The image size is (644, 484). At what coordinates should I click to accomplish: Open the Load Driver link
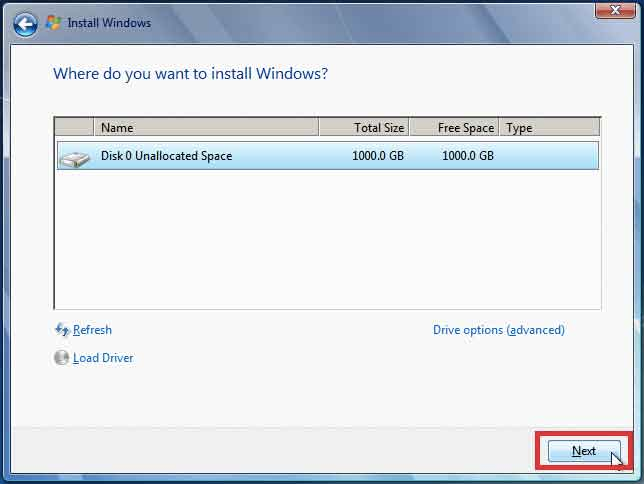pos(103,358)
